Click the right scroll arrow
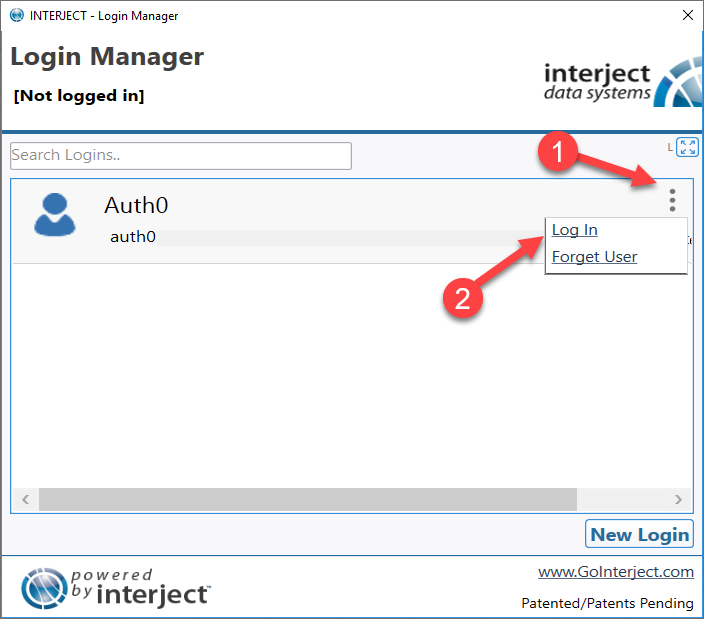 pyautogui.click(x=678, y=499)
